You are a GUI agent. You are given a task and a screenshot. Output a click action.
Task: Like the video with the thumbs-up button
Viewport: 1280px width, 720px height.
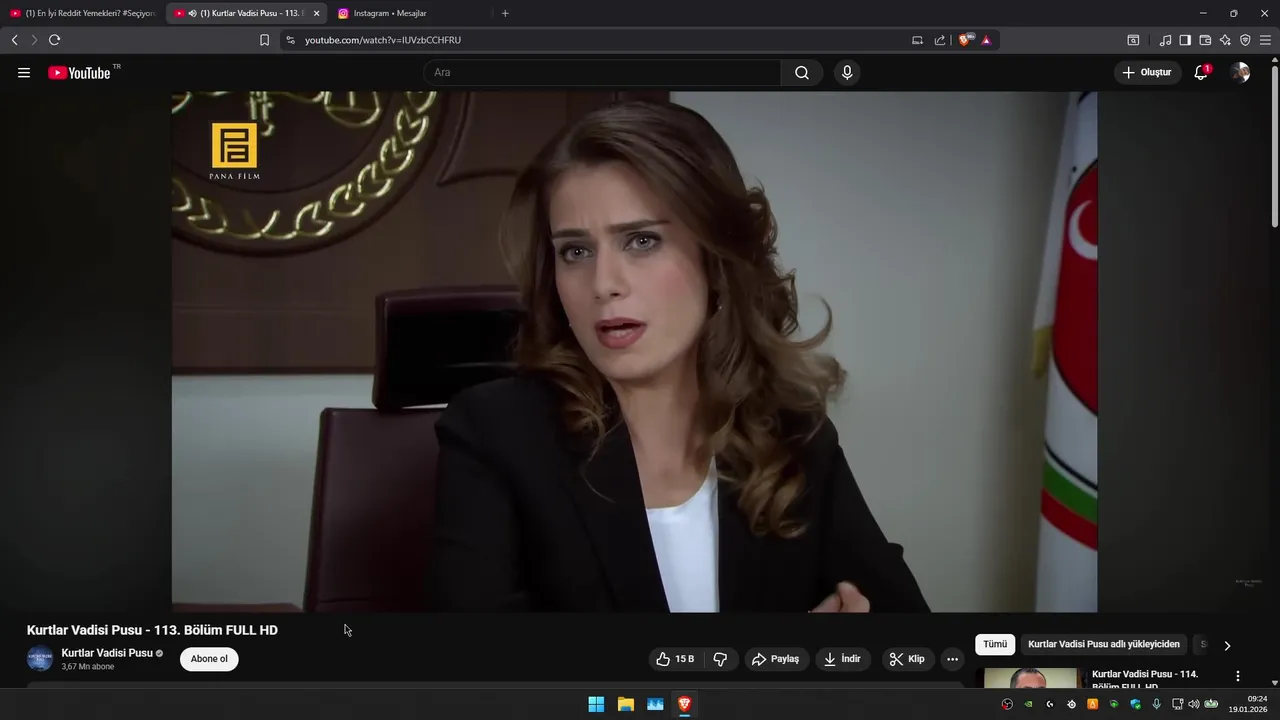[x=675, y=659]
